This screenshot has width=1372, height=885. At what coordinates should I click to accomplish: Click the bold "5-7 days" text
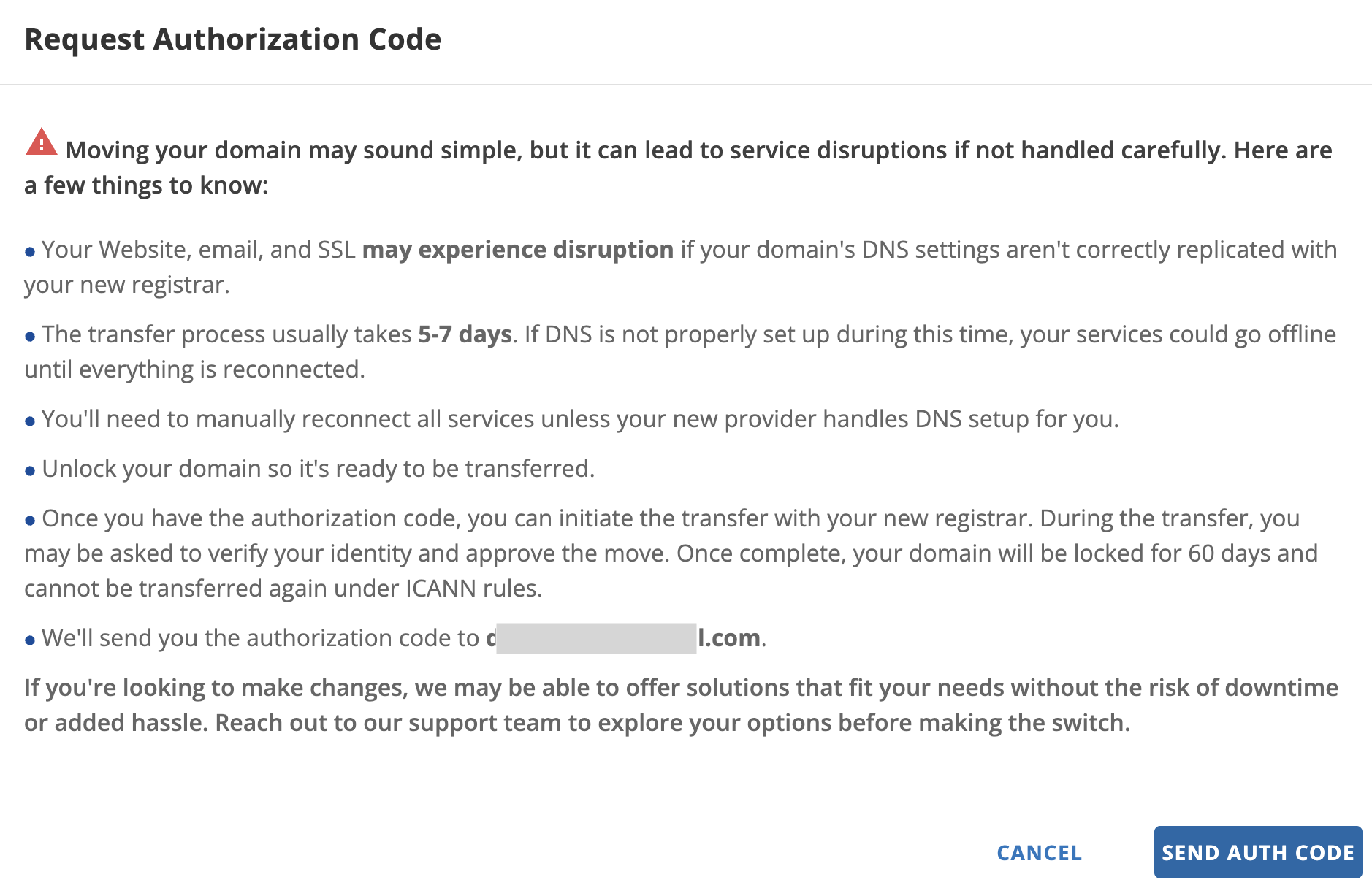pos(465,334)
